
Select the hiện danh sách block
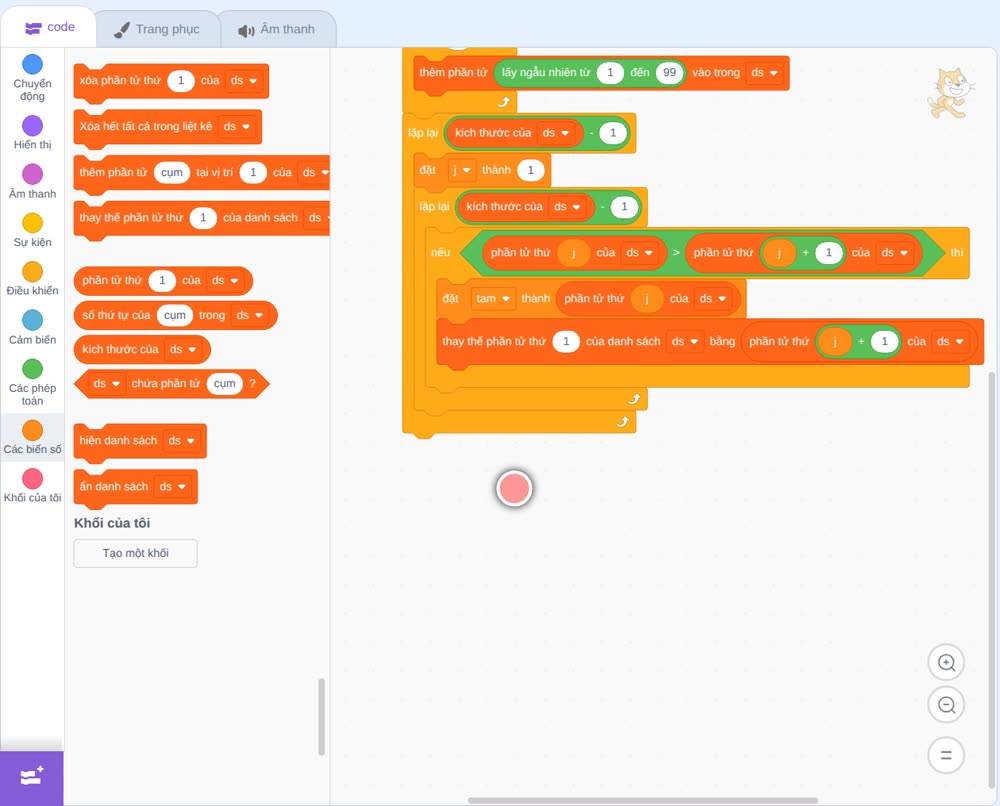140,441
